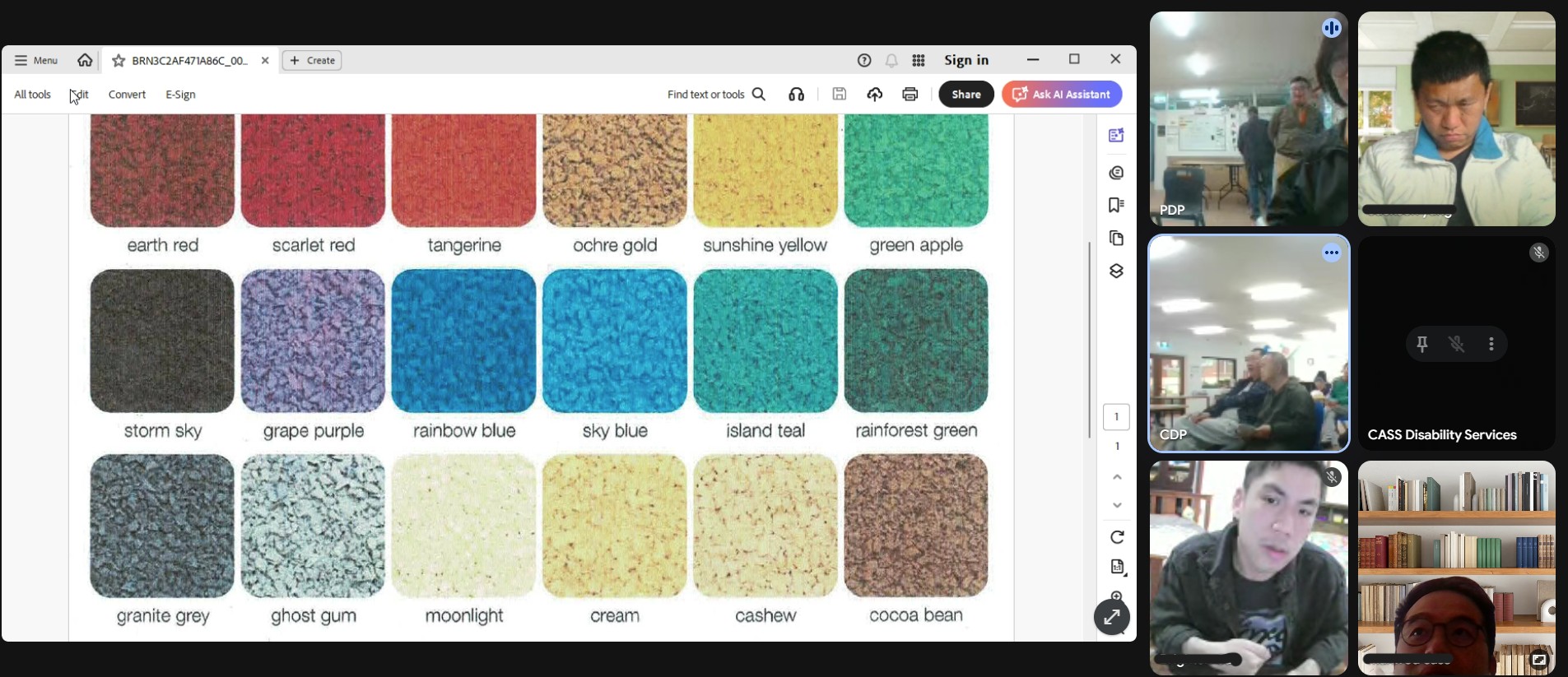Image resolution: width=1568 pixels, height=677 pixels.
Task: Open the bookmarks panel icon
Action: [1116, 205]
